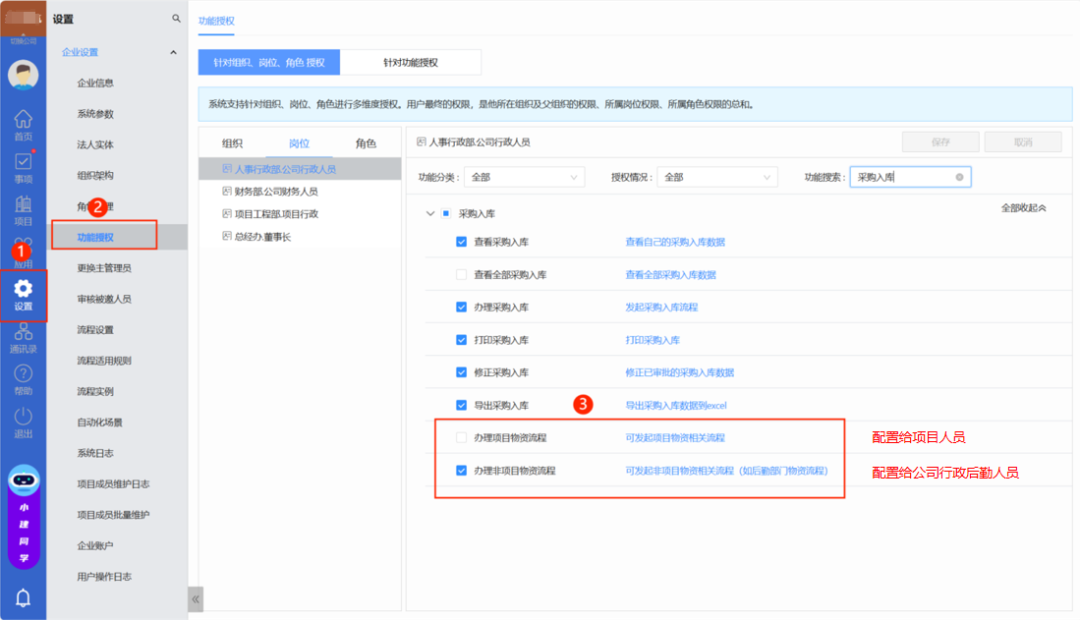The height and width of the screenshot is (620, 1080).
Task: Select the 角色 tab
Action: pyautogui.click(x=366, y=144)
